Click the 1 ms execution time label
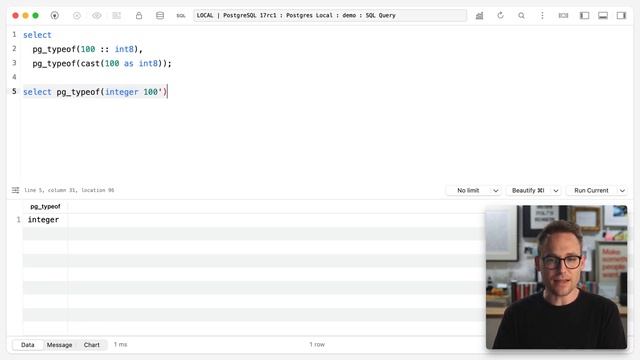The image size is (640, 360). (120, 344)
